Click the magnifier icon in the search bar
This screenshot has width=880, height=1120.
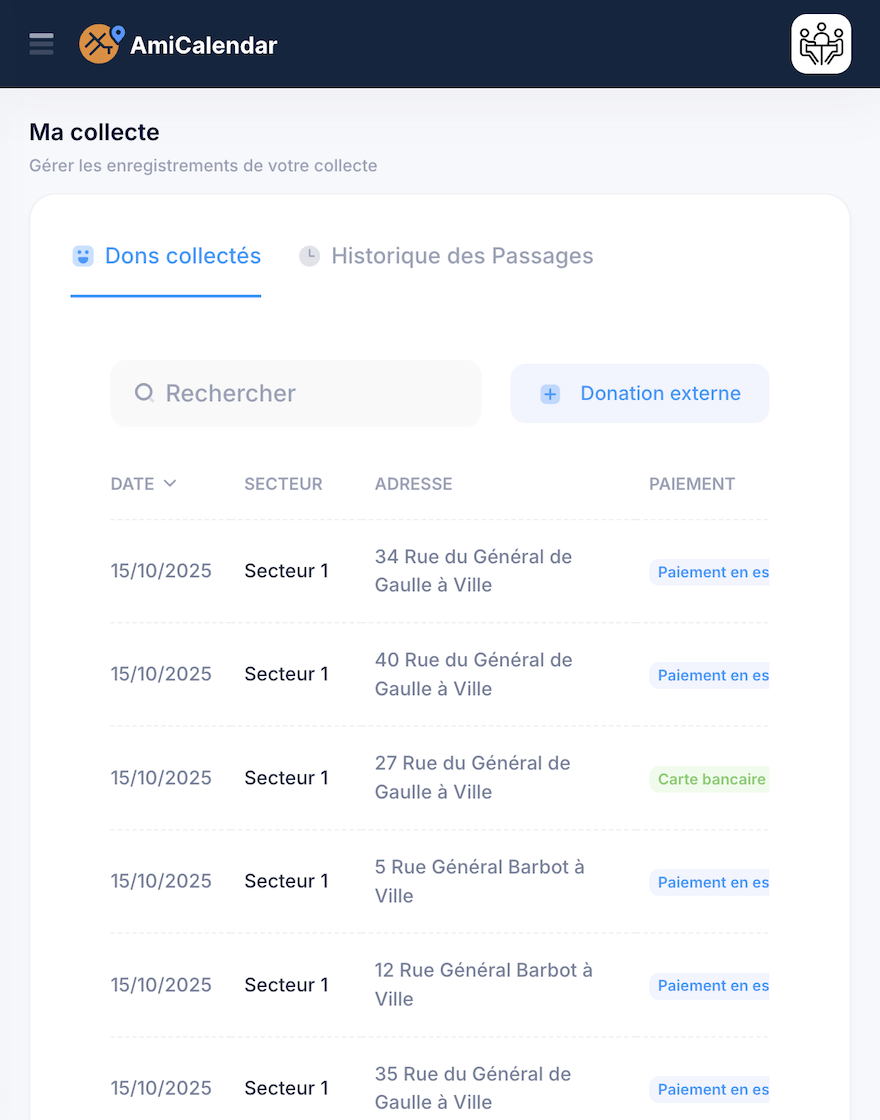(143, 393)
